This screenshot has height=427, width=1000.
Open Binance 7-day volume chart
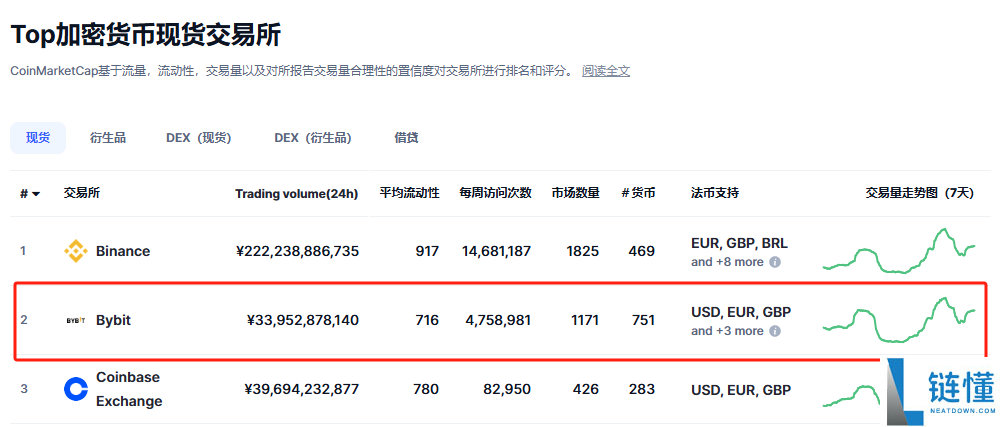tap(899, 251)
